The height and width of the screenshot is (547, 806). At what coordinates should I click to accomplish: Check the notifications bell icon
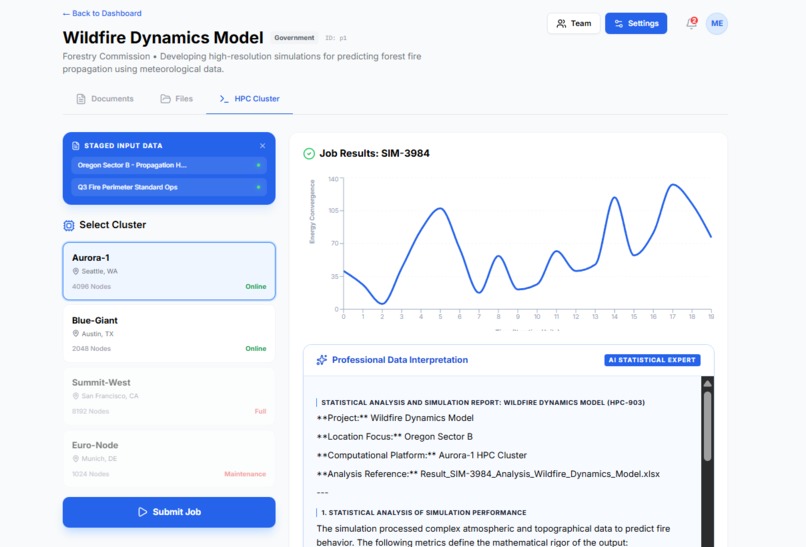click(x=692, y=23)
